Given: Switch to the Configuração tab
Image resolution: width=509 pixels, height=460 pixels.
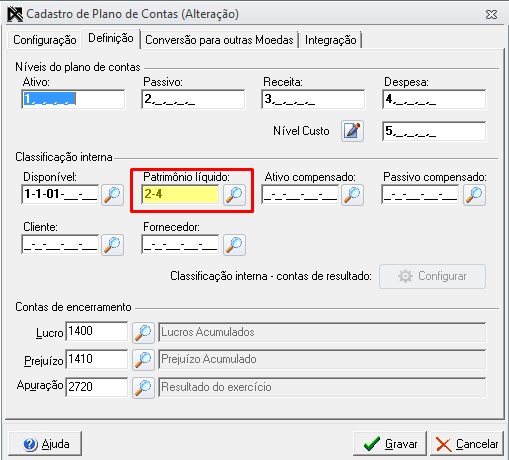Looking at the screenshot, I should (45, 40).
